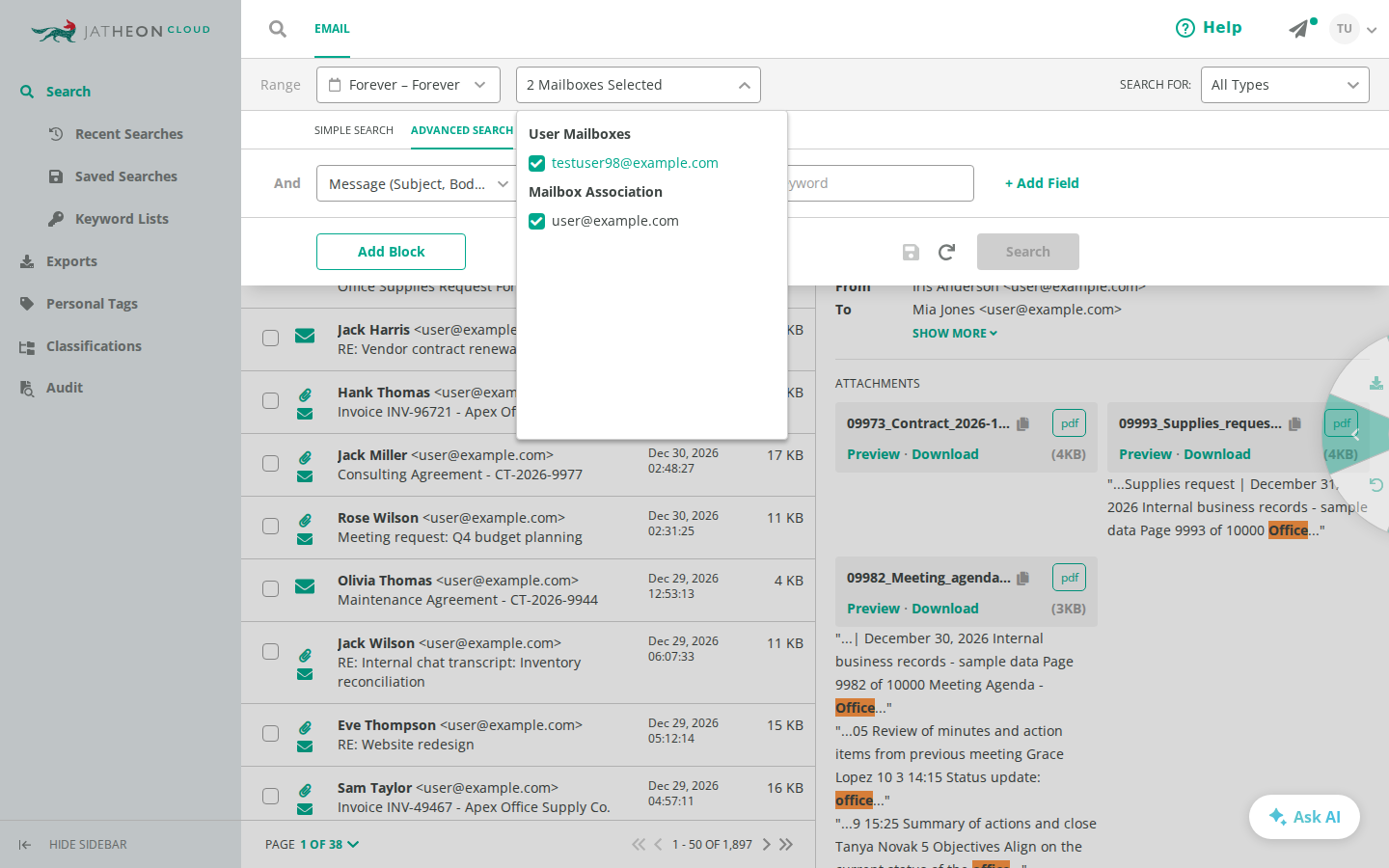Preview the 09973_Contract attachment
Viewport: 1389px width, 868px height.
tap(873, 454)
